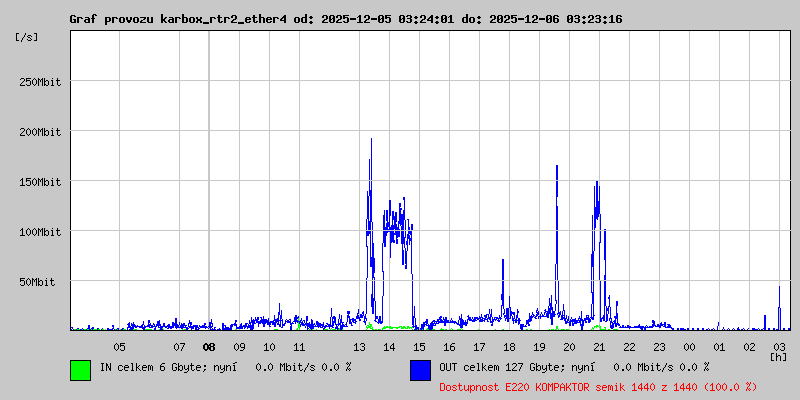800x400 pixels.
Task: Click the '[h]' hour unit label
Action: click(x=778, y=356)
